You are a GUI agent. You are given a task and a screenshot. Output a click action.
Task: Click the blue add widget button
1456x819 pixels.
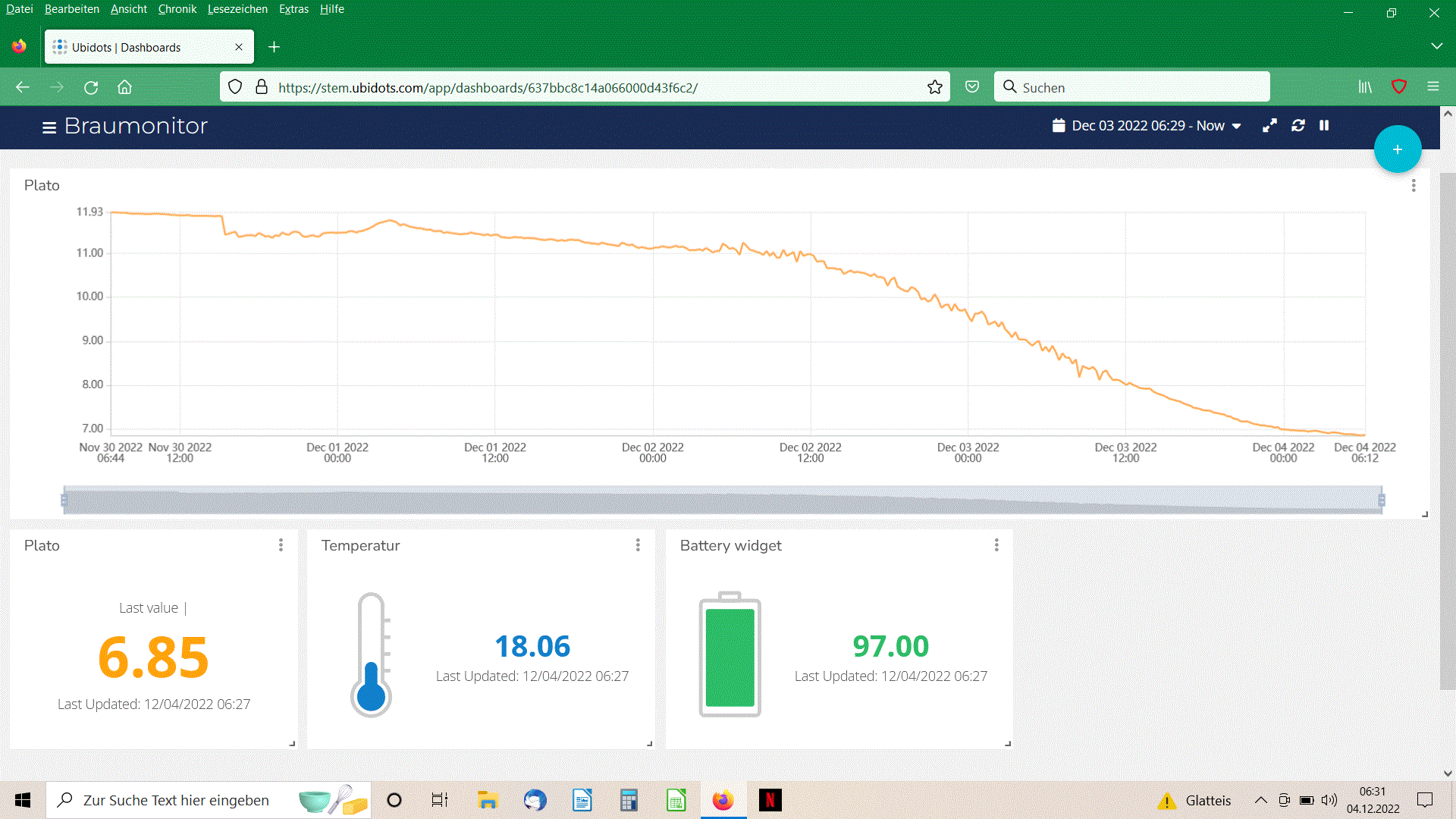pos(1397,149)
